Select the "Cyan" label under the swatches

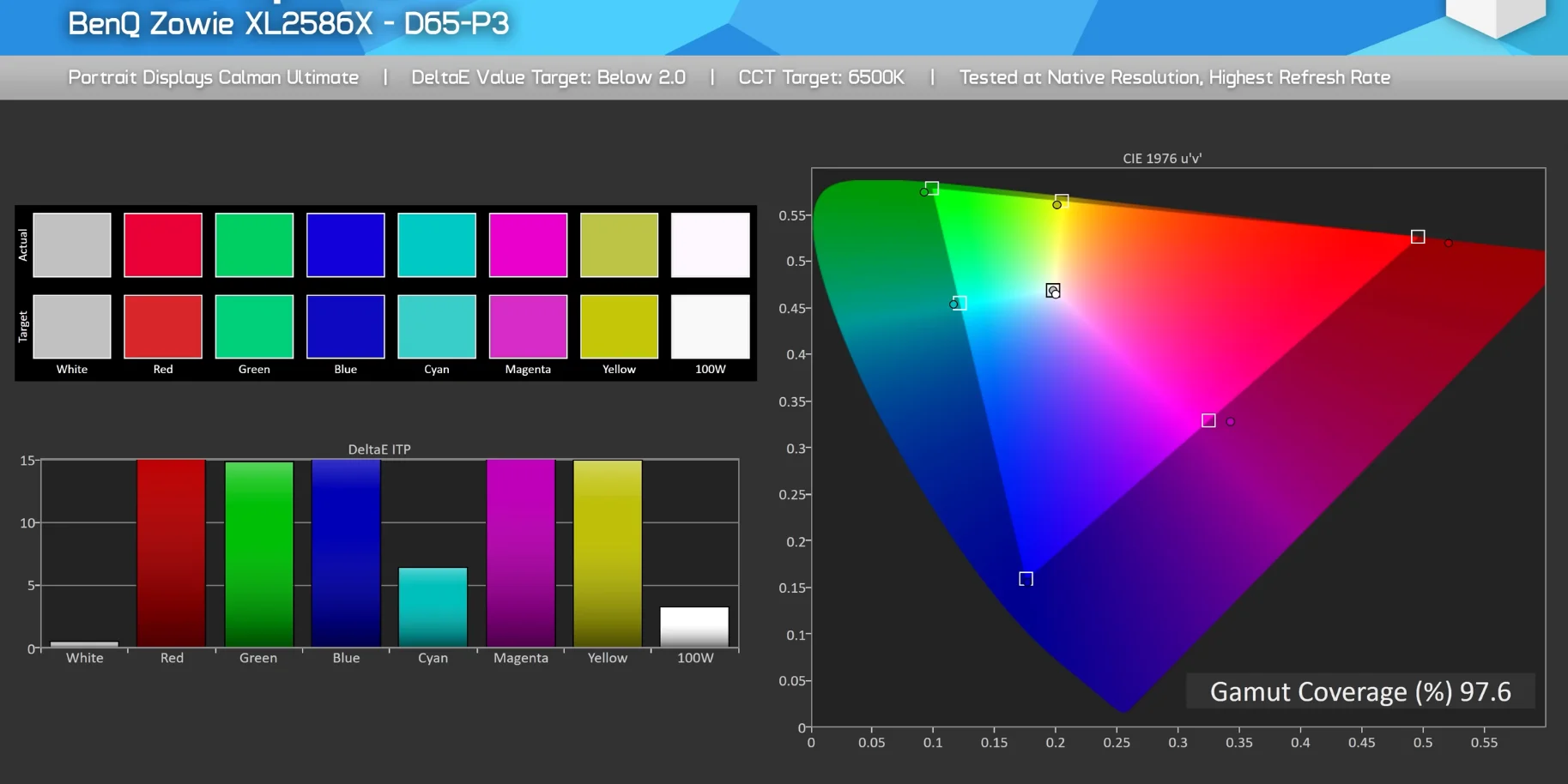coord(437,370)
